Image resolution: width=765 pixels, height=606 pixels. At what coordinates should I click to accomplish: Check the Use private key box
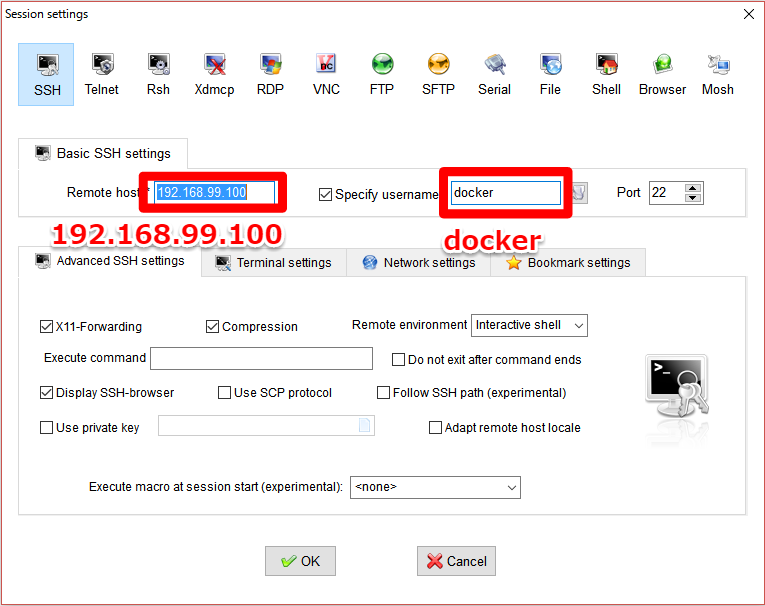click(46, 428)
